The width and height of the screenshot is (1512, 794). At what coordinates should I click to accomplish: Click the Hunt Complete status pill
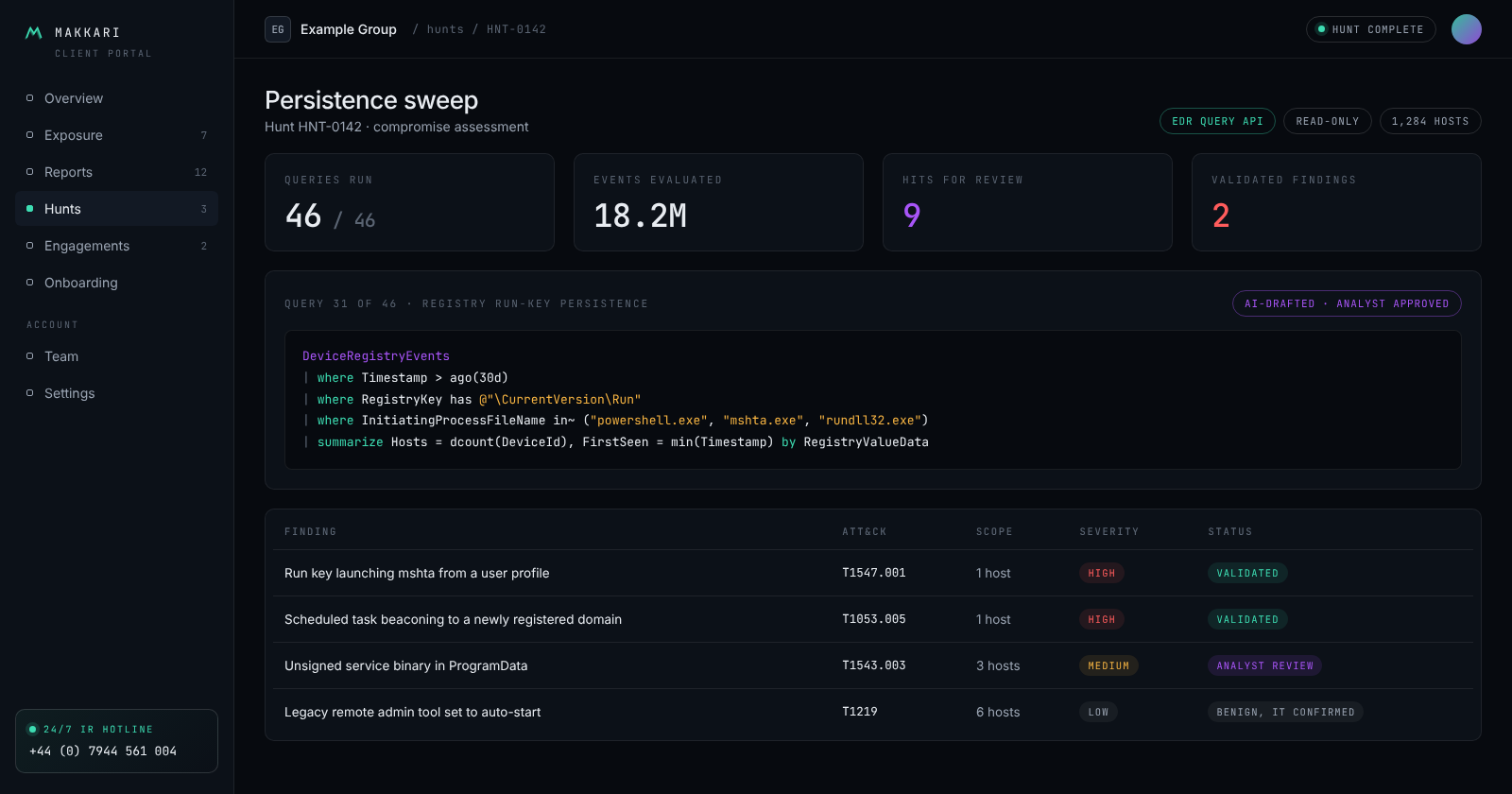[x=1371, y=29]
